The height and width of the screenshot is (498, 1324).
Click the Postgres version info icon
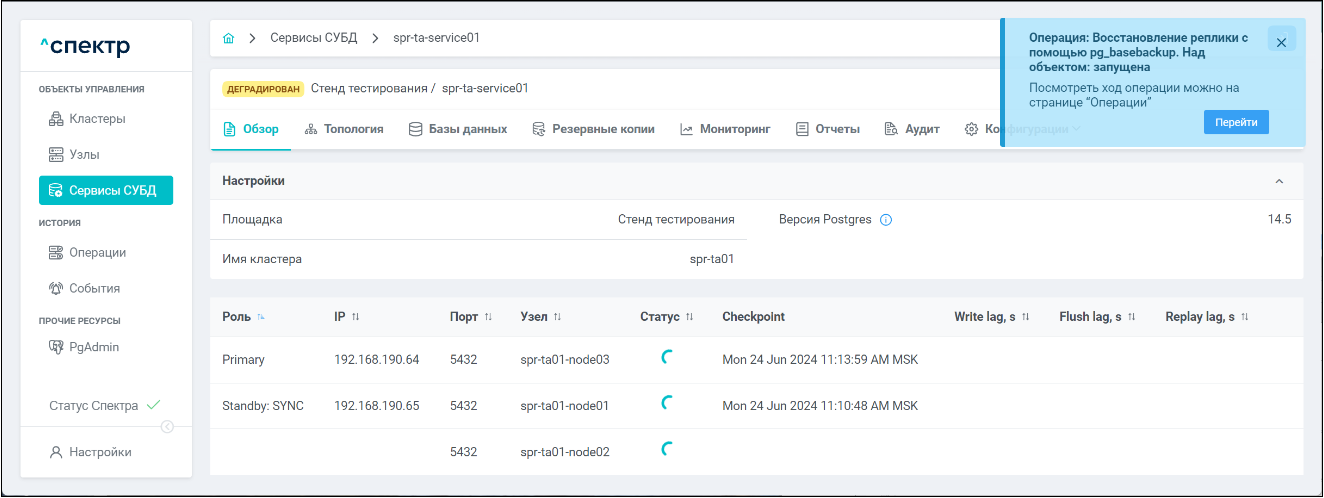[885, 220]
